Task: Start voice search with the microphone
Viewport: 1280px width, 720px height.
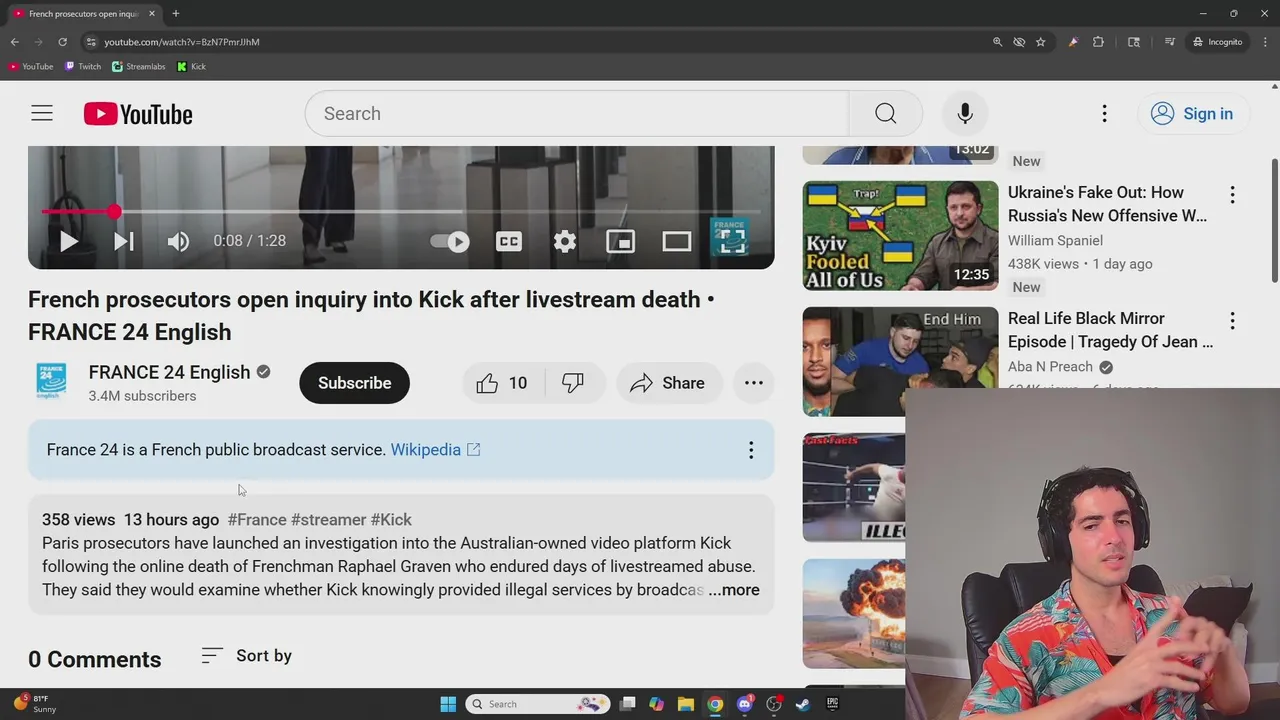Action: 965,114
